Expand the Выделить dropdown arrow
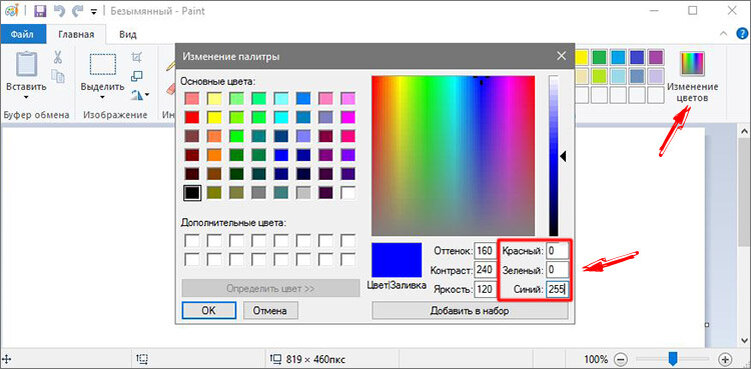This screenshot has width=751, height=369. pos(102,96)
